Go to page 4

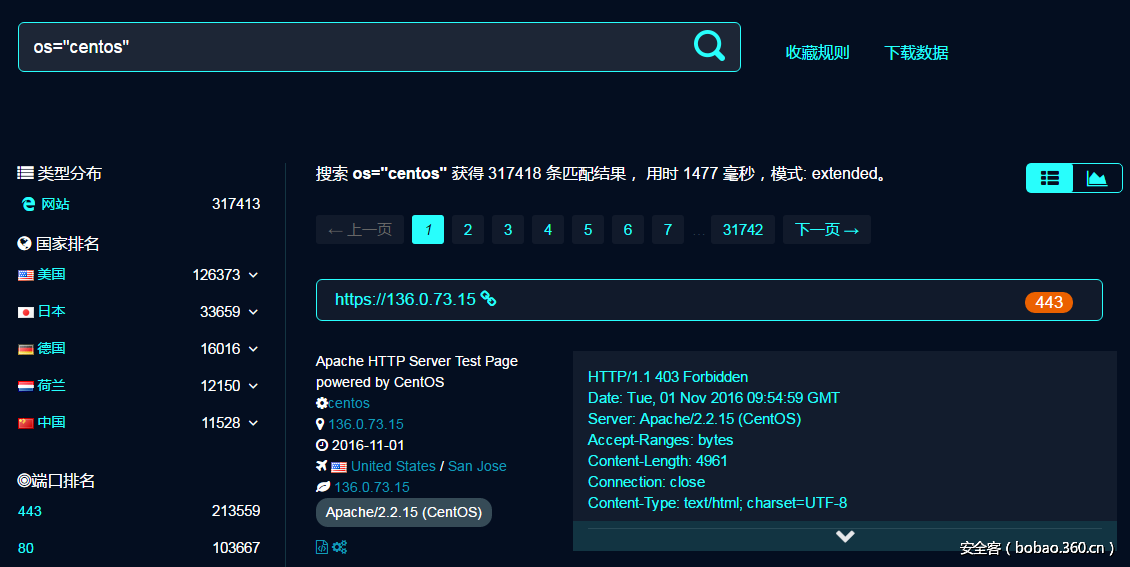click(548, 230)
